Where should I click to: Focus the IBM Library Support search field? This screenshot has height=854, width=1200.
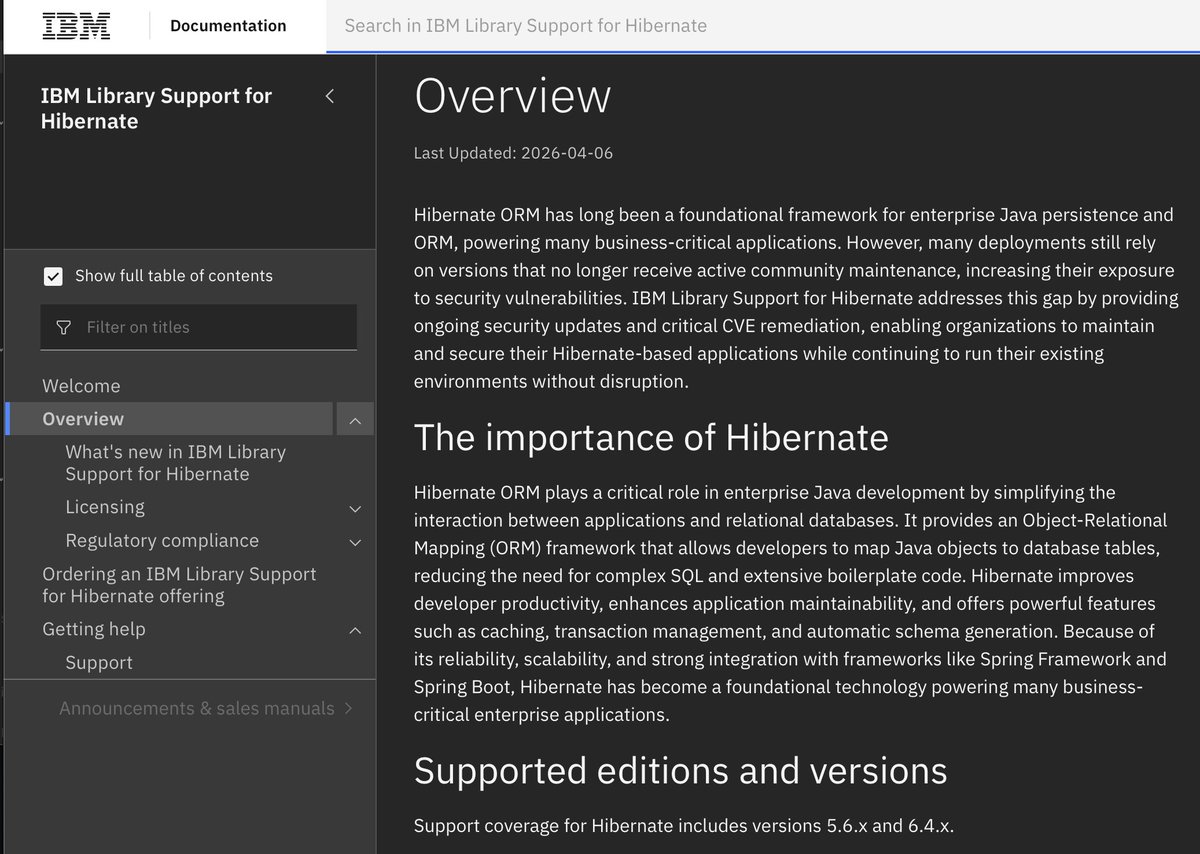[x=763, y=26]
